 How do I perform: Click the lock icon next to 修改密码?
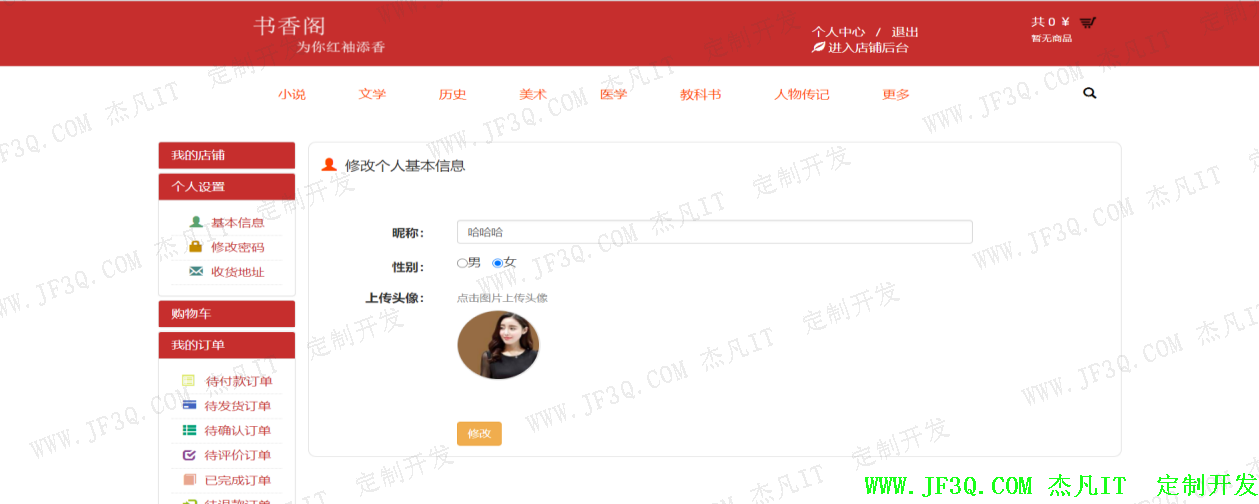pyautogui.click(x=196, y=247)
